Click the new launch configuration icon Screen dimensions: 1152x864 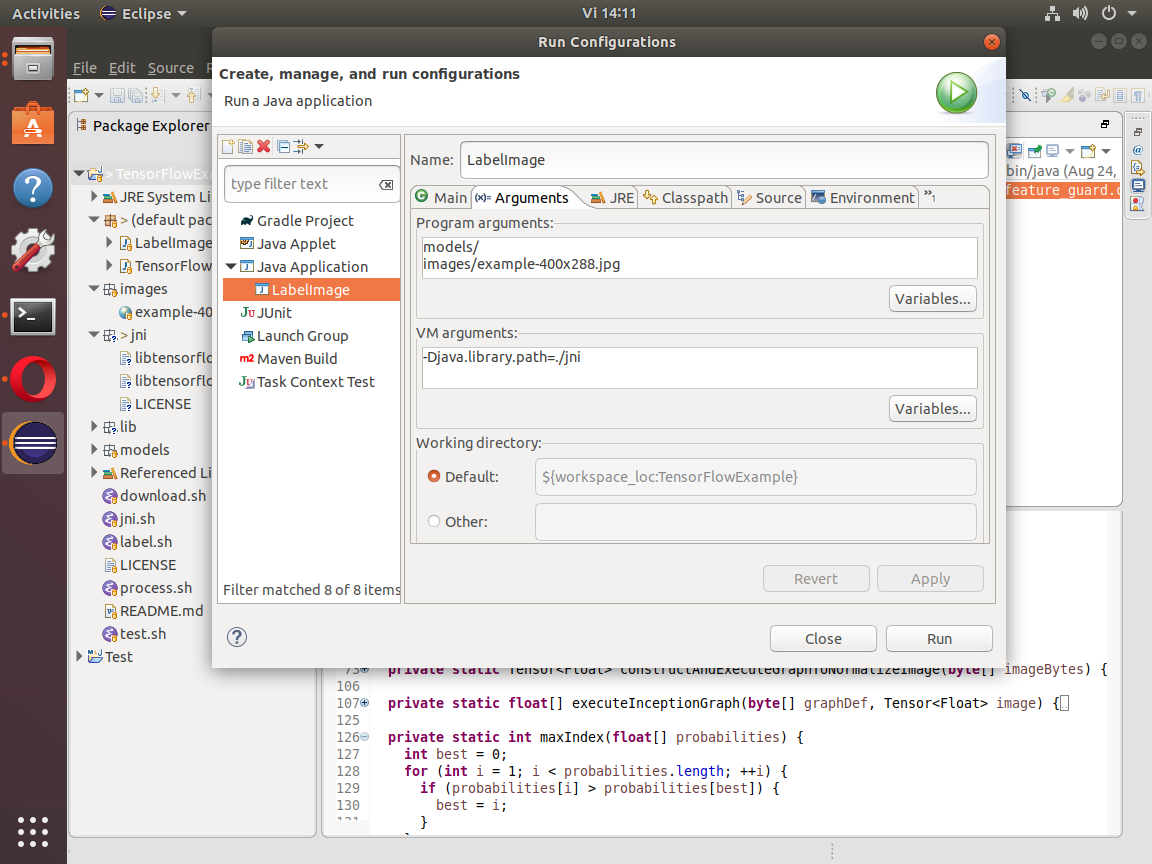(229, 147)
